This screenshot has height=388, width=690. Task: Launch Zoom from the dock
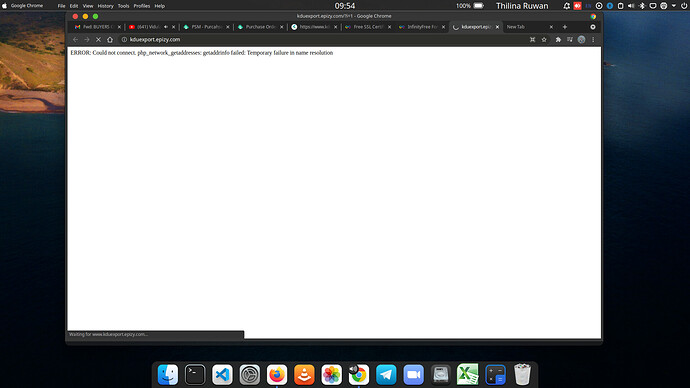pyautogui.click(x=413, y=375)
